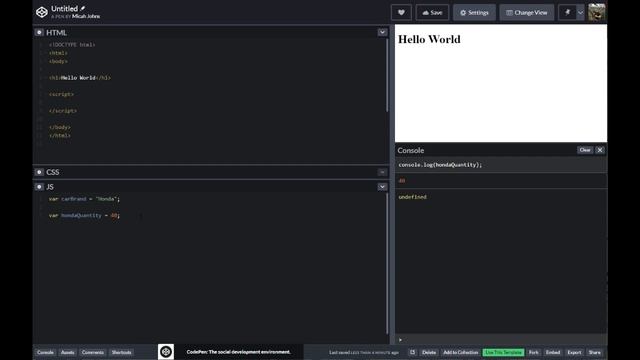Click the CodePen logo in the header
This screenshot has width=640, height=360.
(42, 12)
